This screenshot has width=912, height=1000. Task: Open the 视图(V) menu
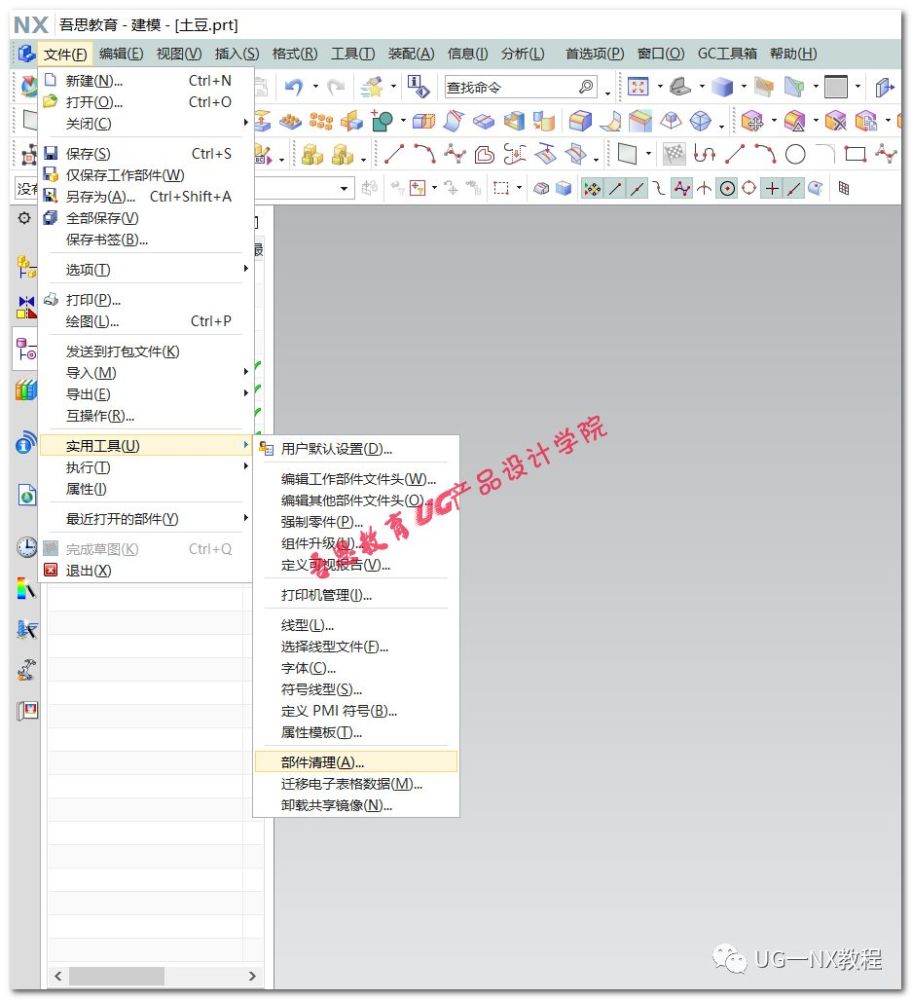[179, 54]
